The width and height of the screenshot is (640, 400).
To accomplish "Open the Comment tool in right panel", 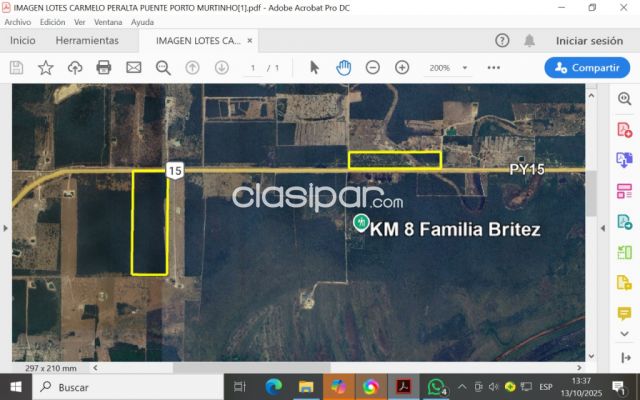I will coord(624,313).
